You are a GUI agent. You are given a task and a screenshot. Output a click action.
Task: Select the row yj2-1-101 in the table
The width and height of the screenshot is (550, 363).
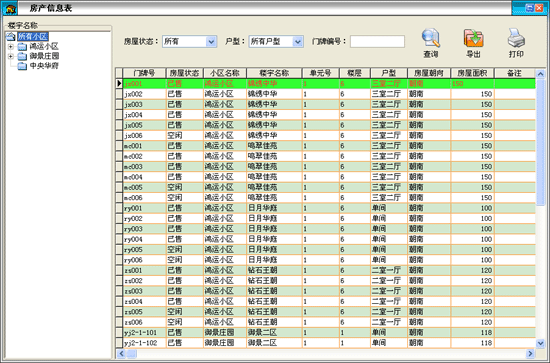(x=326, y=332)
